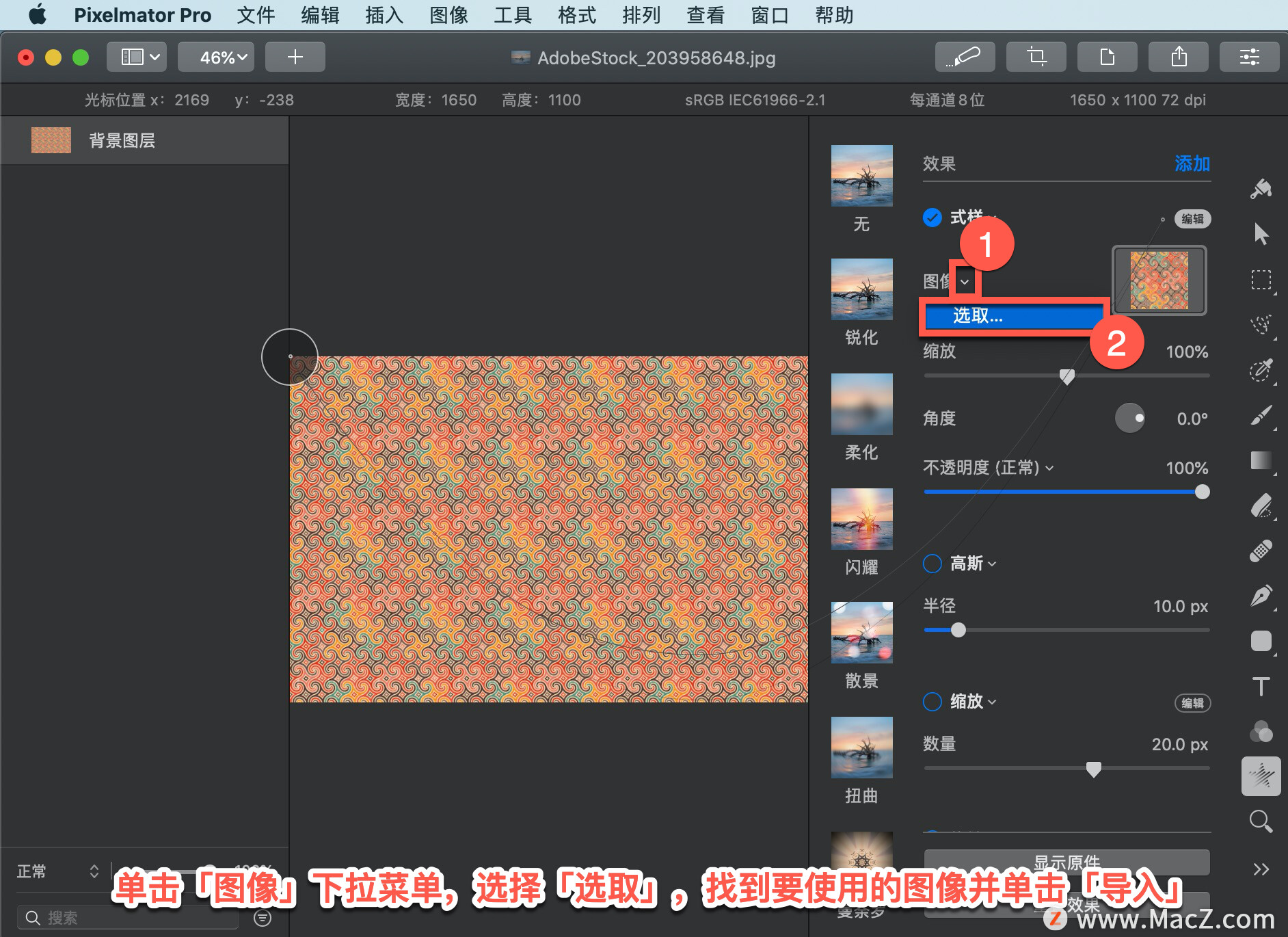Screen dimensions: 1288x937
Task: Select the Paint brush tool
Action: (x=1261, y=415)
